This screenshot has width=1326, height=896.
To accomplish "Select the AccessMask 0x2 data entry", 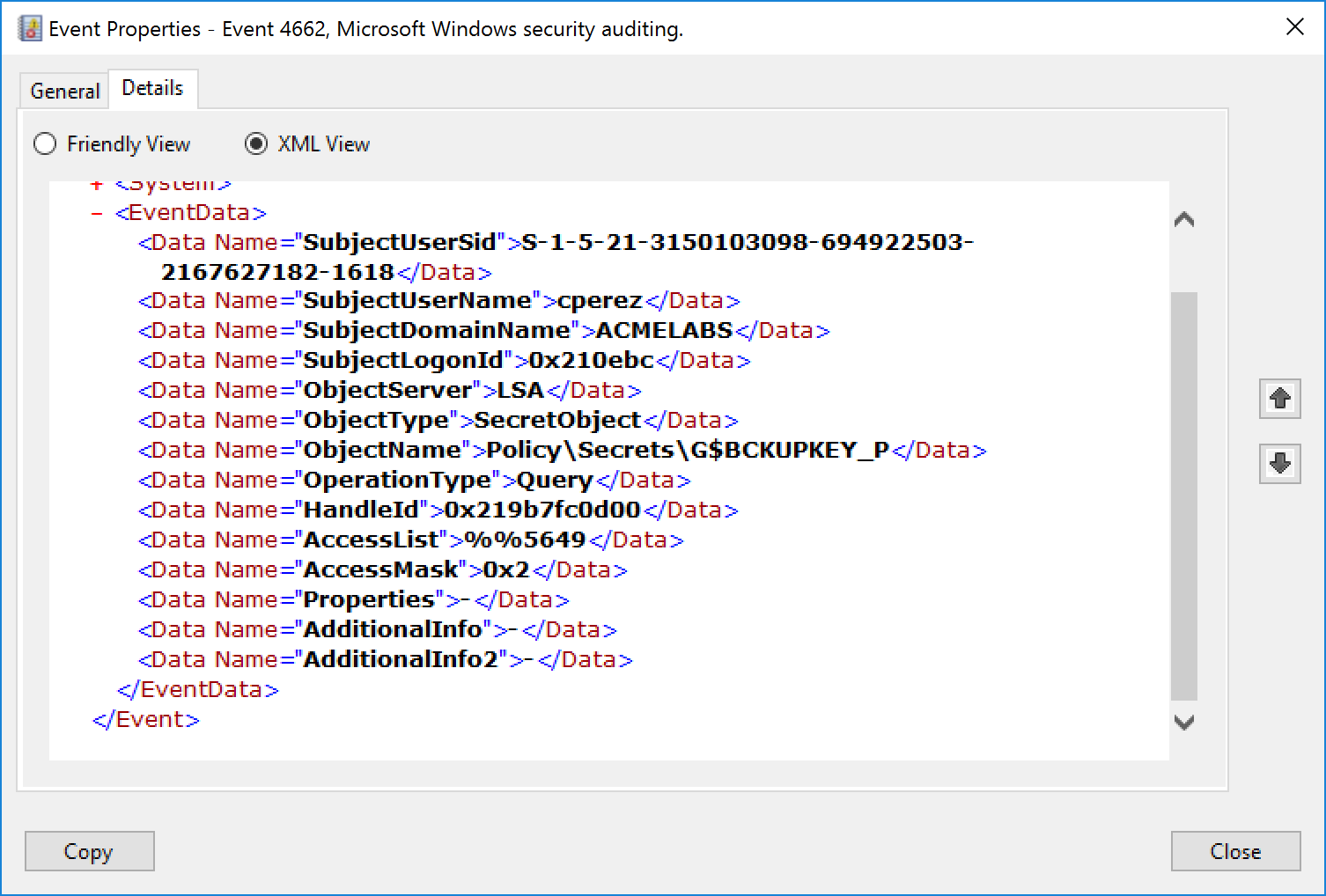I will pos(380,569).
